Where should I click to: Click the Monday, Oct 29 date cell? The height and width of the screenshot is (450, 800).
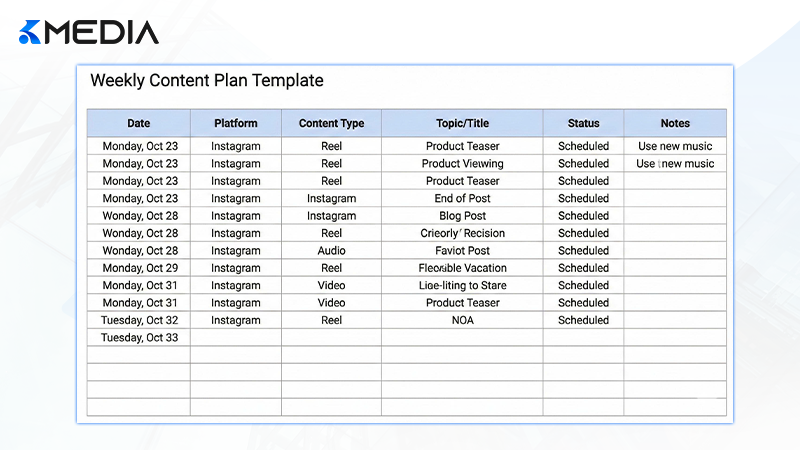(x=139, y=268)
